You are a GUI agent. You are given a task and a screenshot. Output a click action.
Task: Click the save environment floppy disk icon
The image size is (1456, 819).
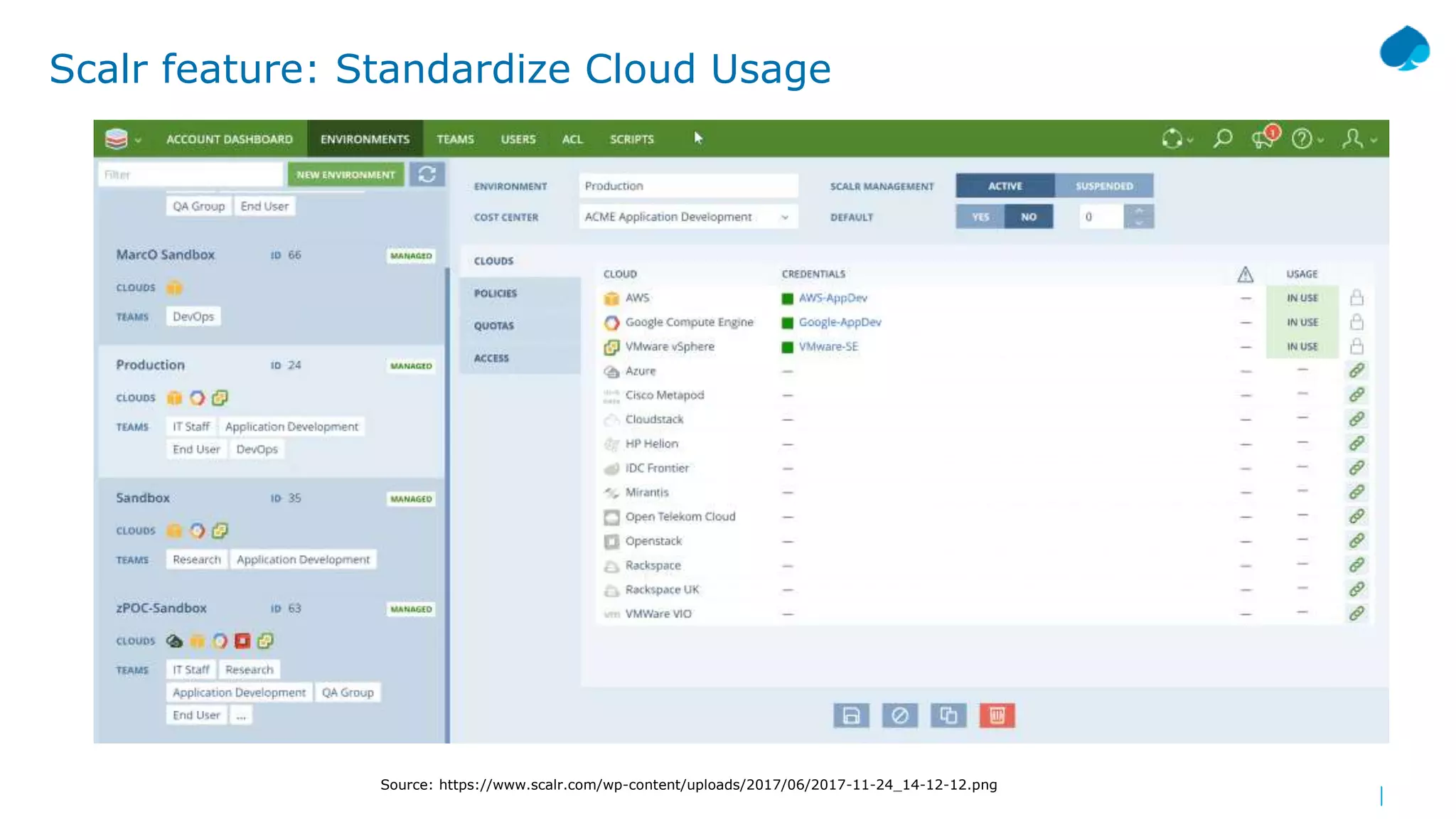(851, 715)
